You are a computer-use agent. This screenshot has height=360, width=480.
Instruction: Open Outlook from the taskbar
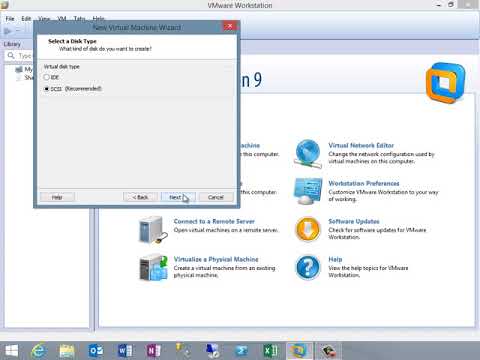click(96, 351)
